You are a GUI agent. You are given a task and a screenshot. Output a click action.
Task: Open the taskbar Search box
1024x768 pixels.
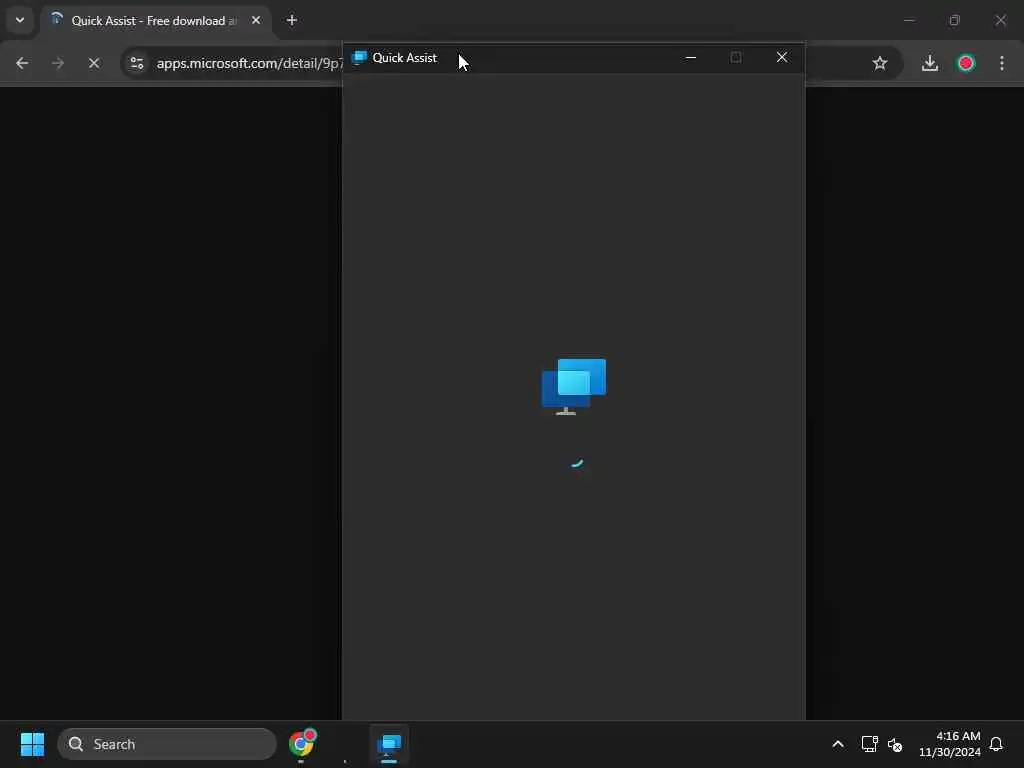click(x=167, y=744)
